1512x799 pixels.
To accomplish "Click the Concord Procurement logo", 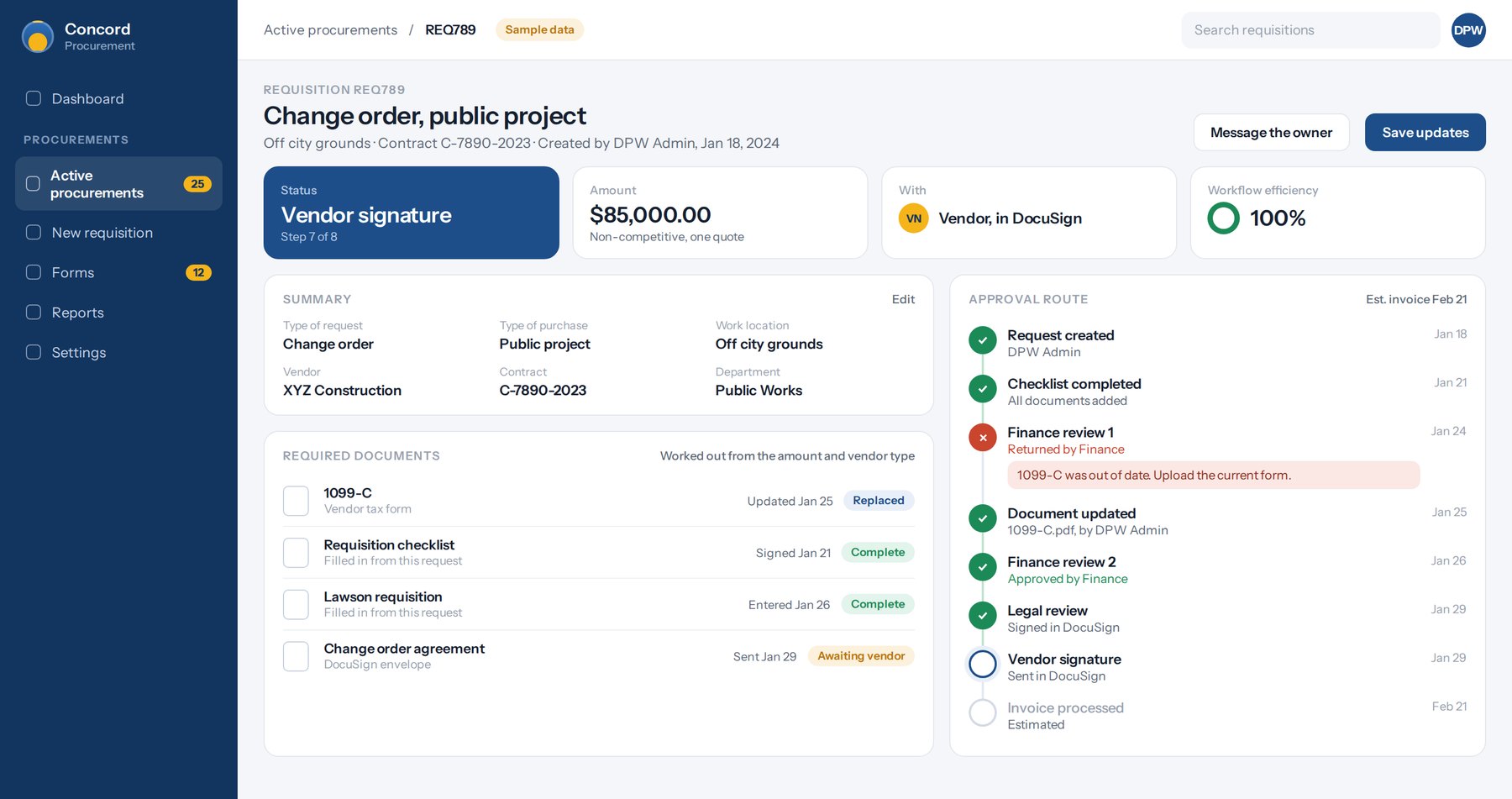I will pyautogui.click(x=38, y=36).
